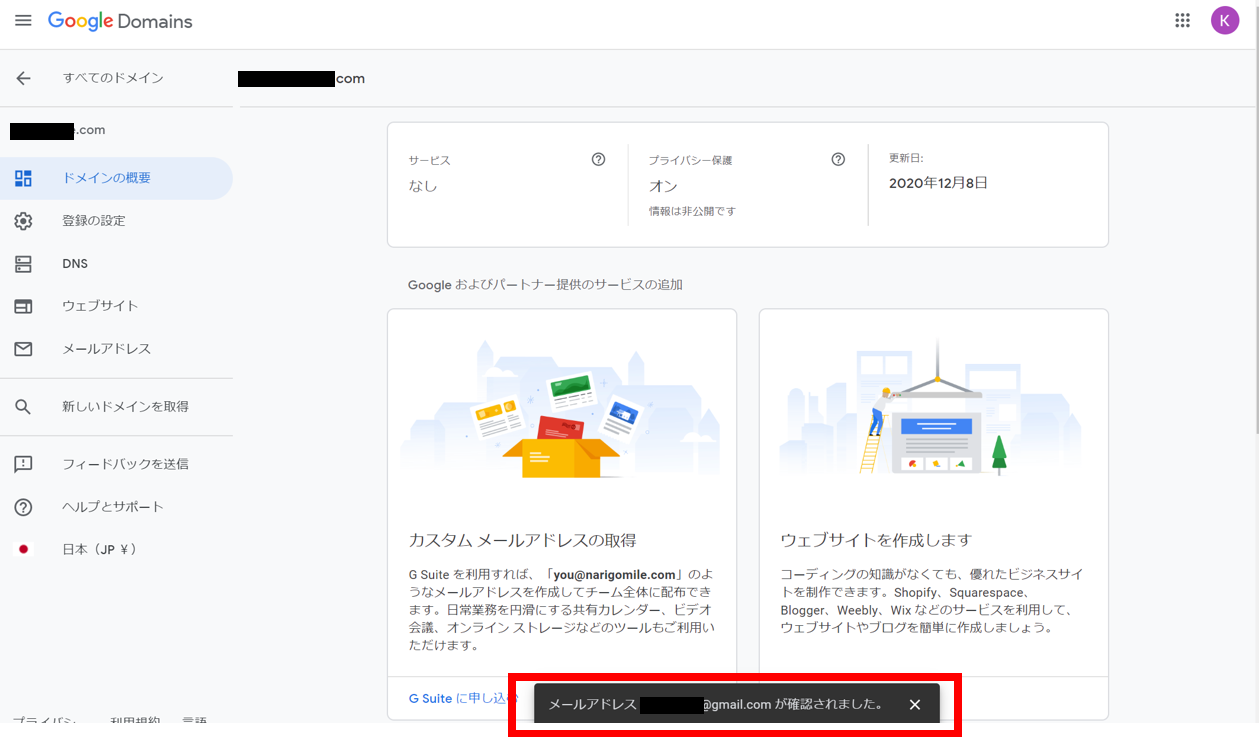Screen dimensions: 1259x737
Task: Open 登録の設定 in the sidebar
Action: tap(116, 221)
